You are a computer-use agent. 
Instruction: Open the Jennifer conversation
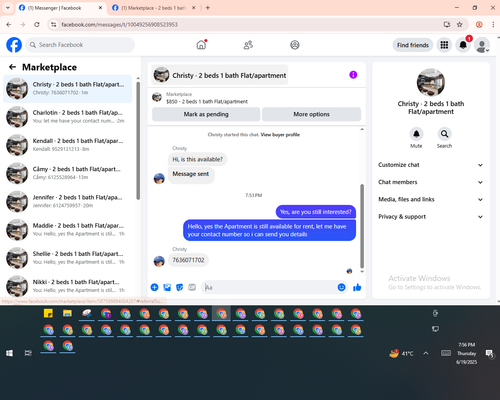click(x=68, y=201)
